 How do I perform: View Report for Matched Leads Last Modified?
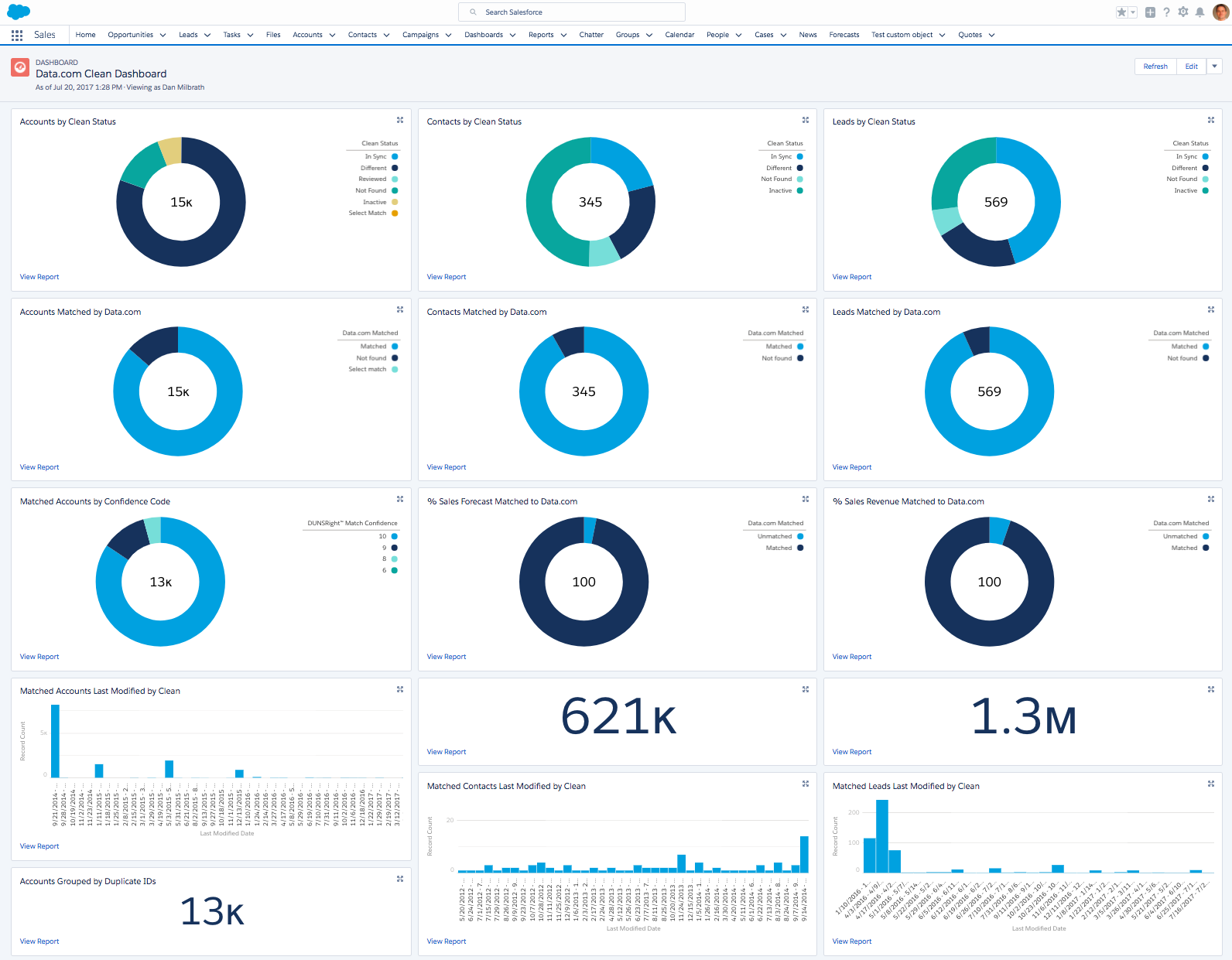[x=852, y=941]
